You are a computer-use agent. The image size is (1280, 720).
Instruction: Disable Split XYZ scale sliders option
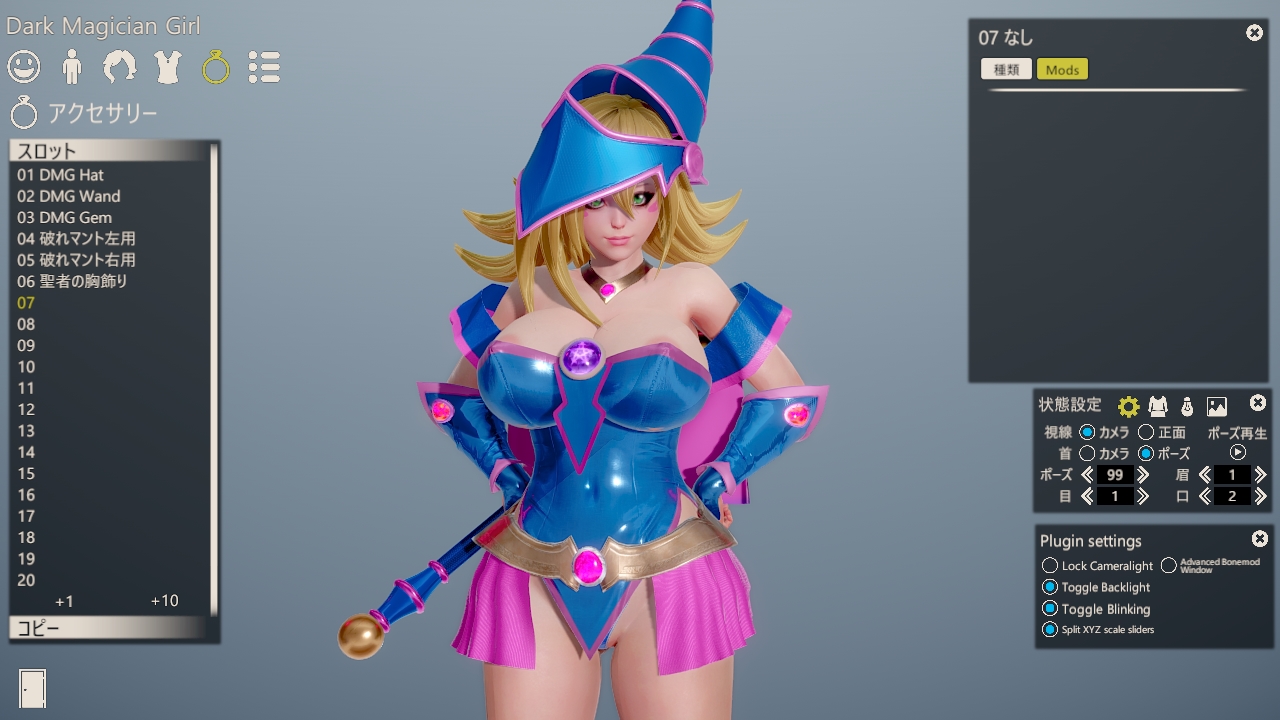pyautogui.click(x=1050, y=629)
